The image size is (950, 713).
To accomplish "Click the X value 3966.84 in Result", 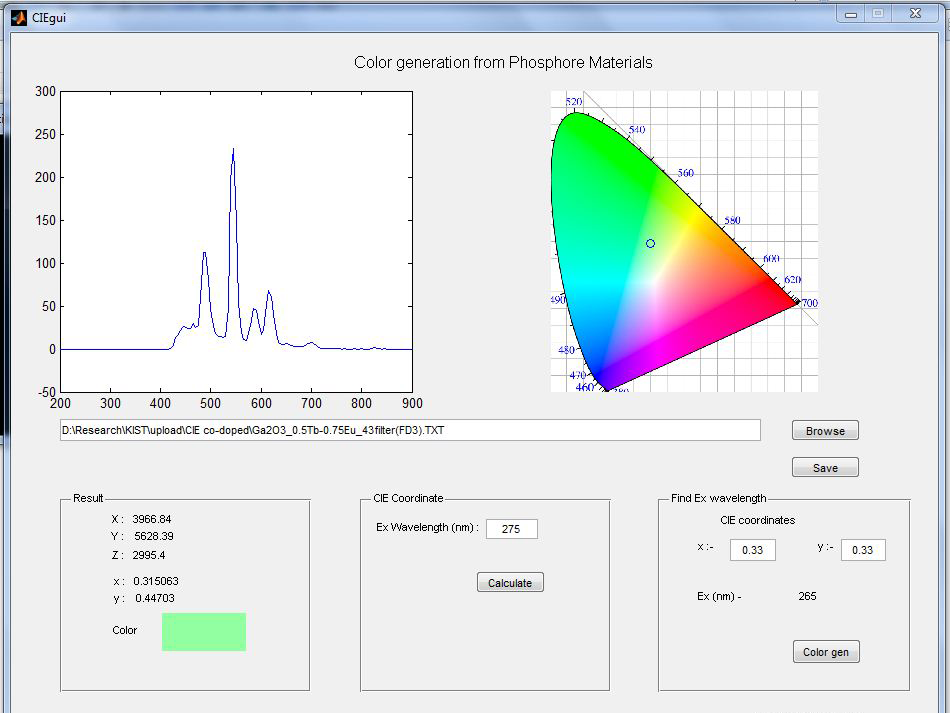I will (151, 519).
